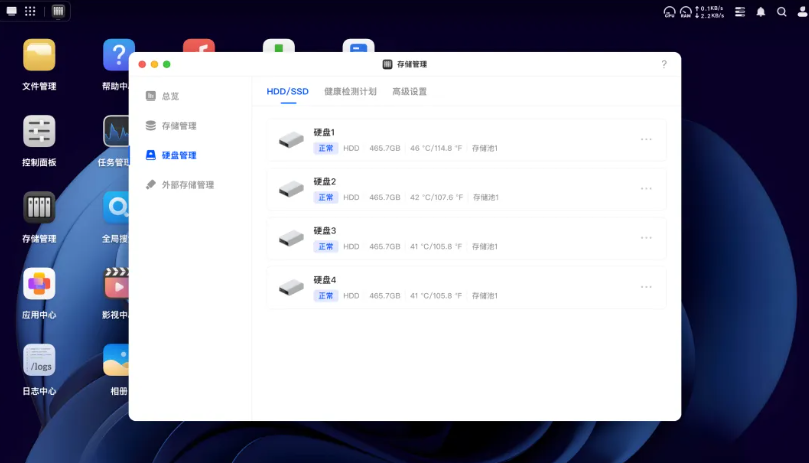Open the video center clapperboard icon
This screenshot has width=809, height=463.
pyautogui.click(x=116, y=283)
